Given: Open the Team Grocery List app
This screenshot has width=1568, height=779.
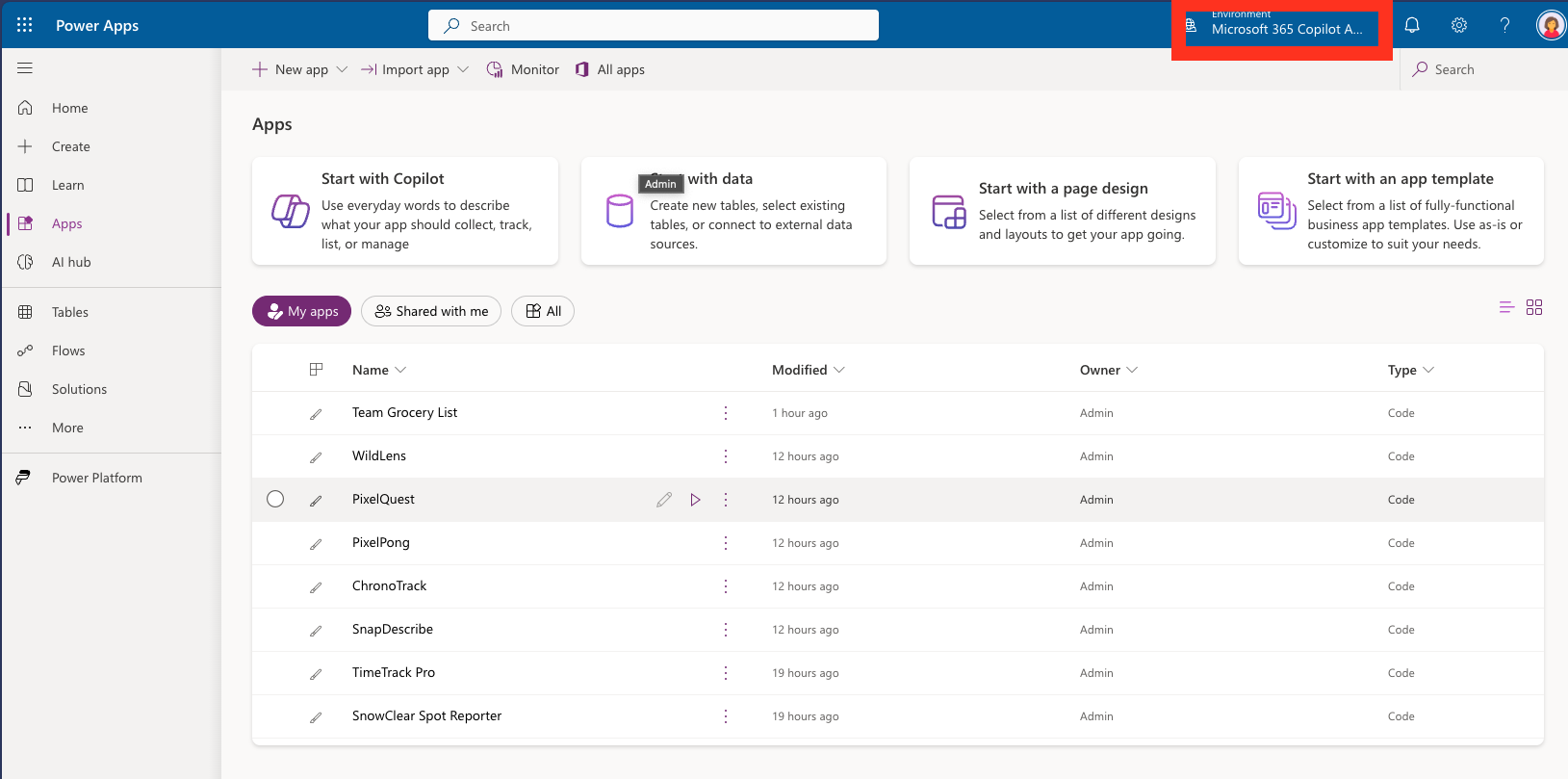Looking at the screenshot, I should click(x=404, y=412).
